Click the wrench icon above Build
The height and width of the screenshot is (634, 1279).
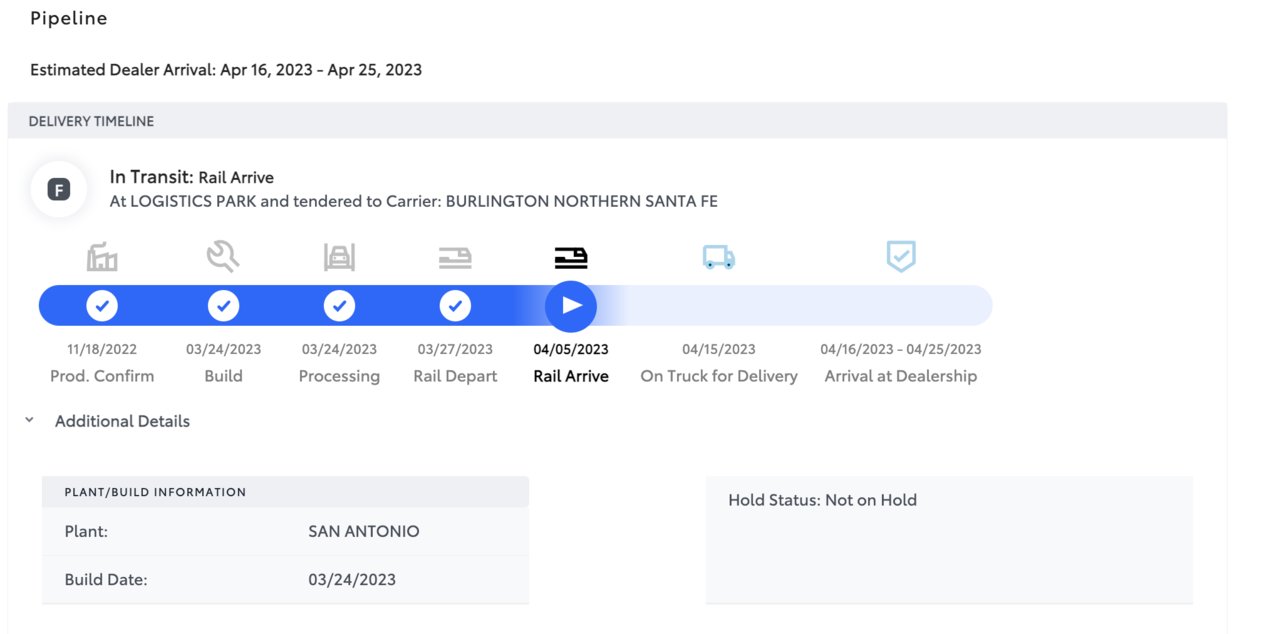point(223,257)
